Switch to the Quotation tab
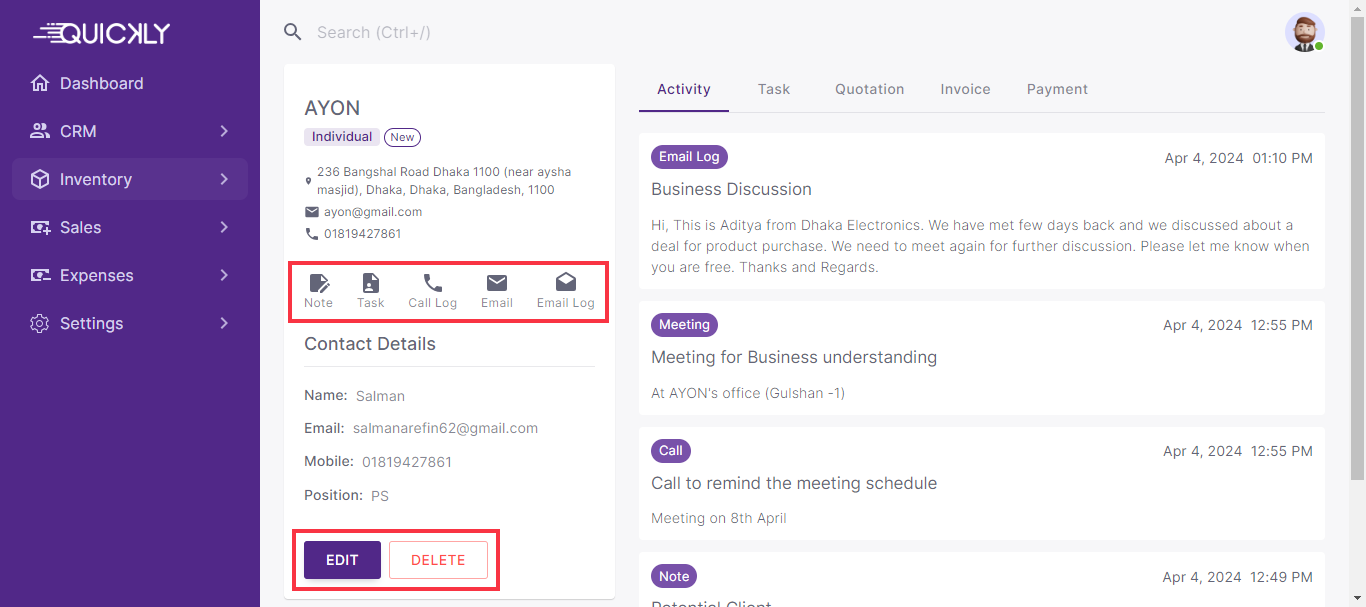 [x=869, y=89]
